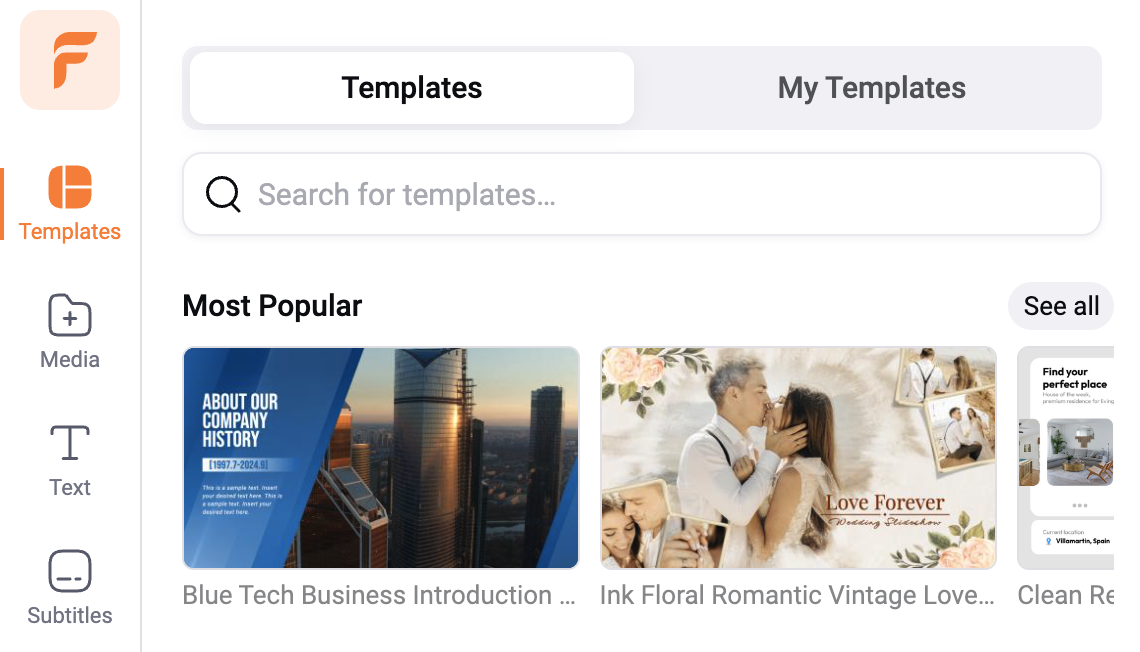
Task: Select the Text tool icon in the sidebar
Action: (70, 444)
